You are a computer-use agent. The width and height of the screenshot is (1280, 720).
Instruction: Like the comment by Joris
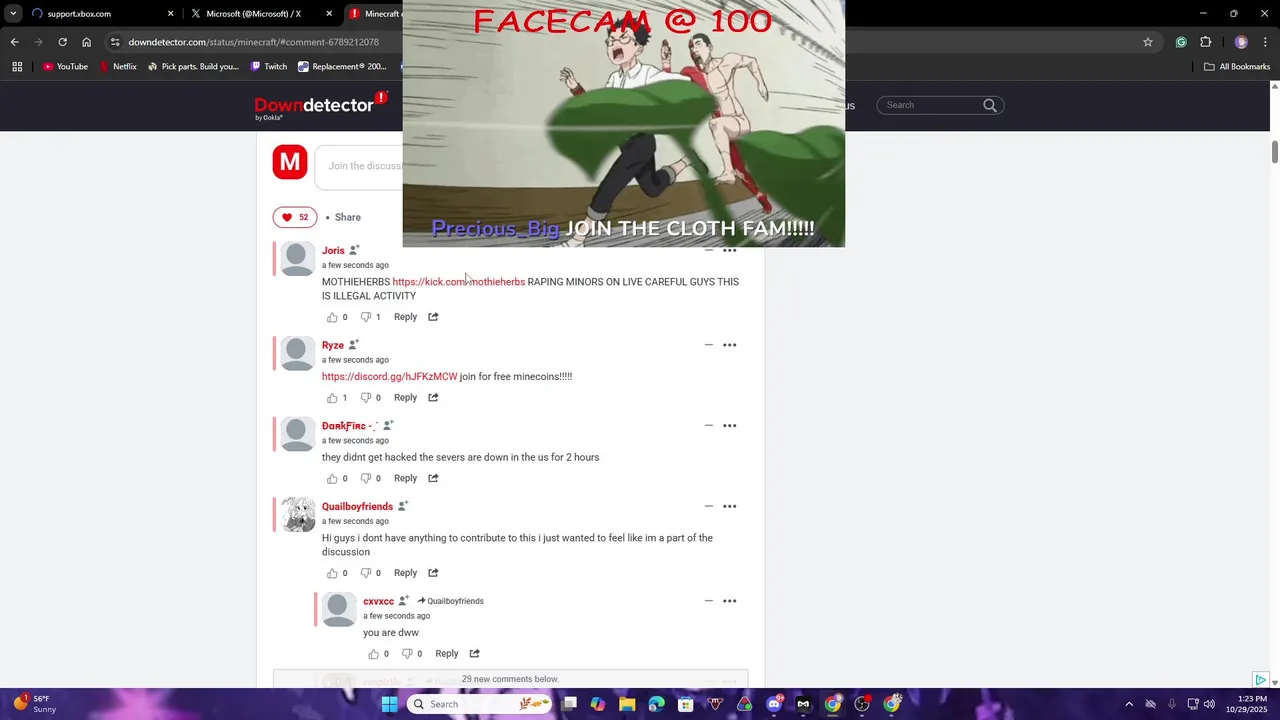pos(332,317)
